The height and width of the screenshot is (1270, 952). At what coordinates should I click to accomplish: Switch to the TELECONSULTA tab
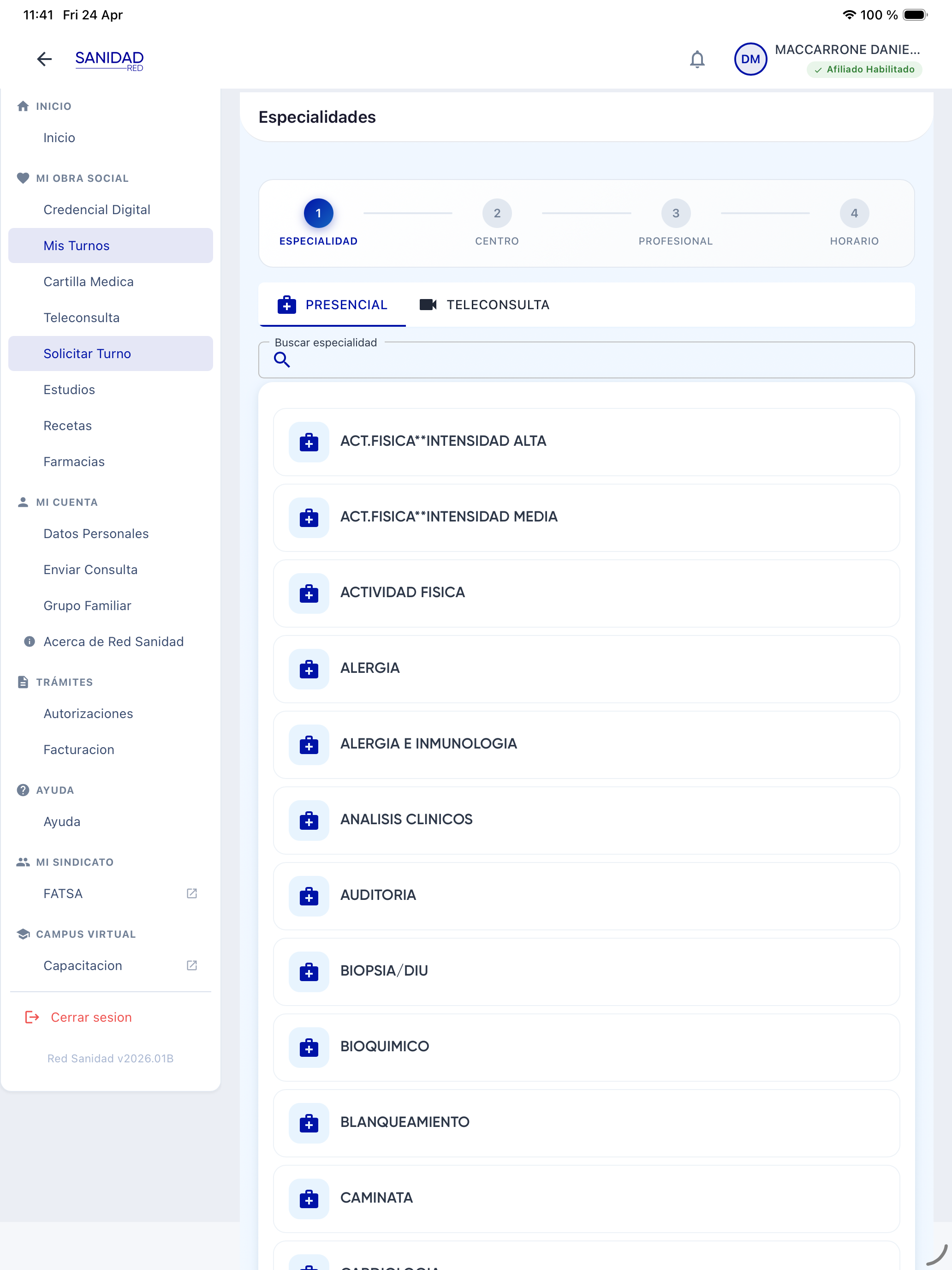(x=485, y=305)
